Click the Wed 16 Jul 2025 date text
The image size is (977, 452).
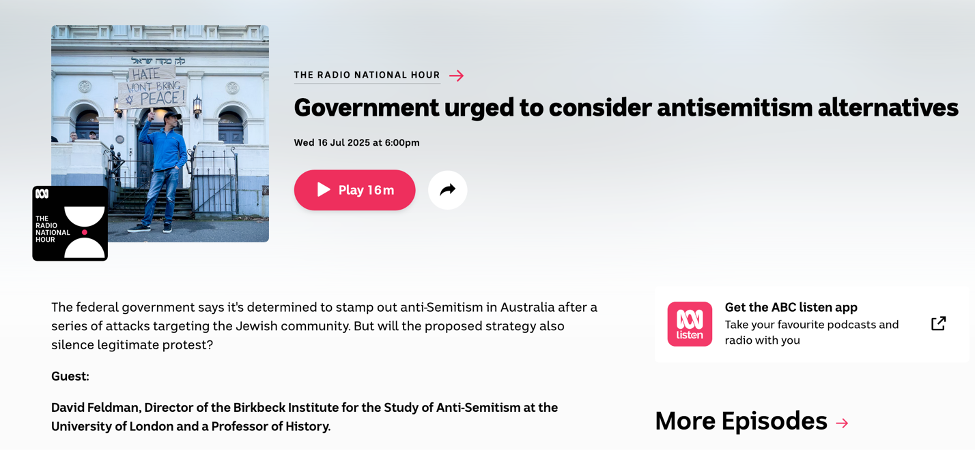click(x=356, y=143)
